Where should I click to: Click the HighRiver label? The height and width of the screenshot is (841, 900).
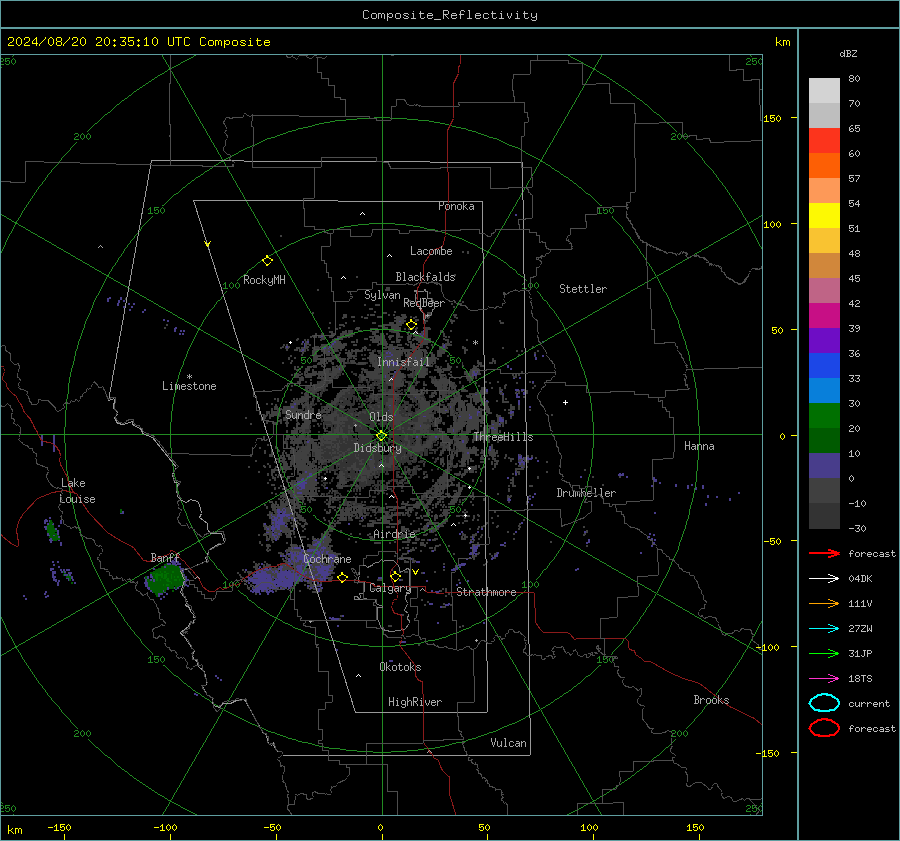click(x=414, y=702)
